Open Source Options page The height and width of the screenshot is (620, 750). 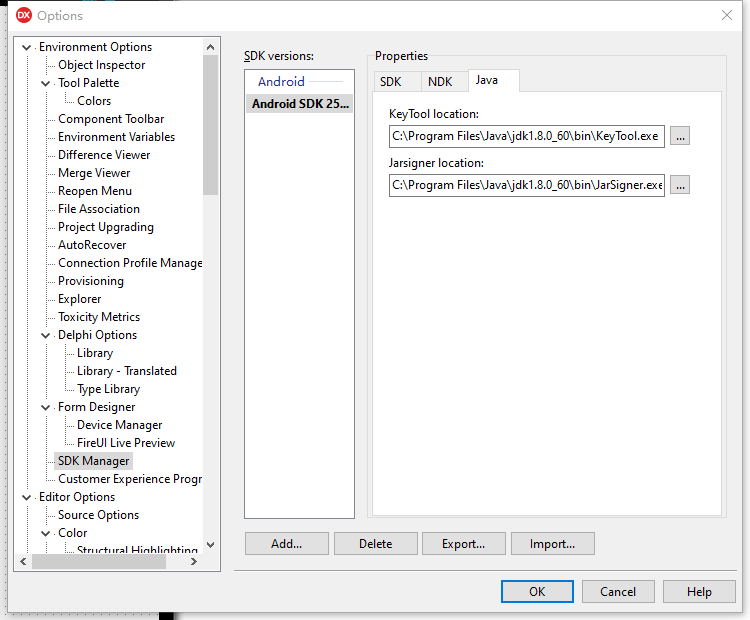pyautogui.click(x=98, y=515)
